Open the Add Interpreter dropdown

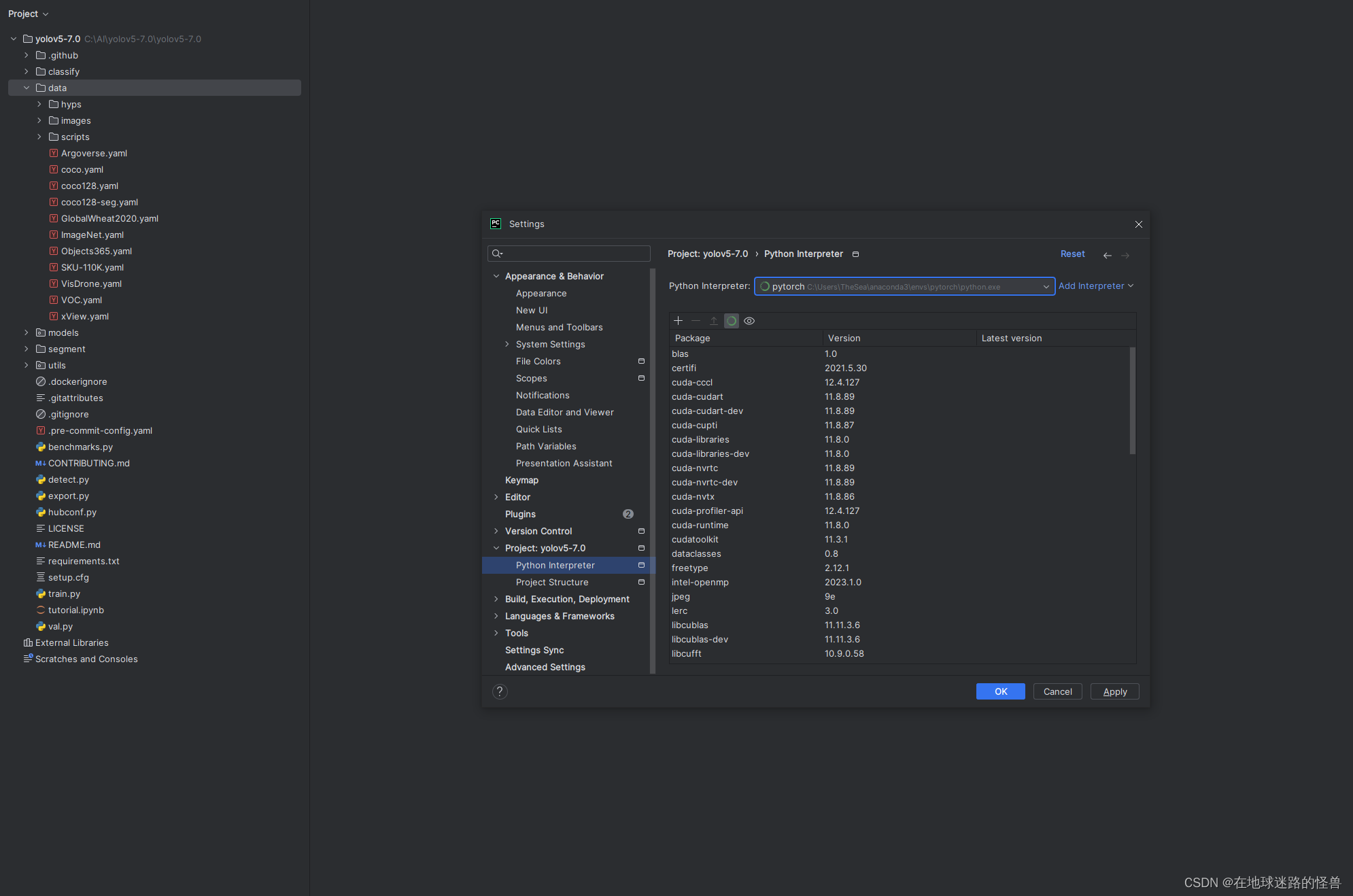pyautogui.click(x=1096, y=286)
